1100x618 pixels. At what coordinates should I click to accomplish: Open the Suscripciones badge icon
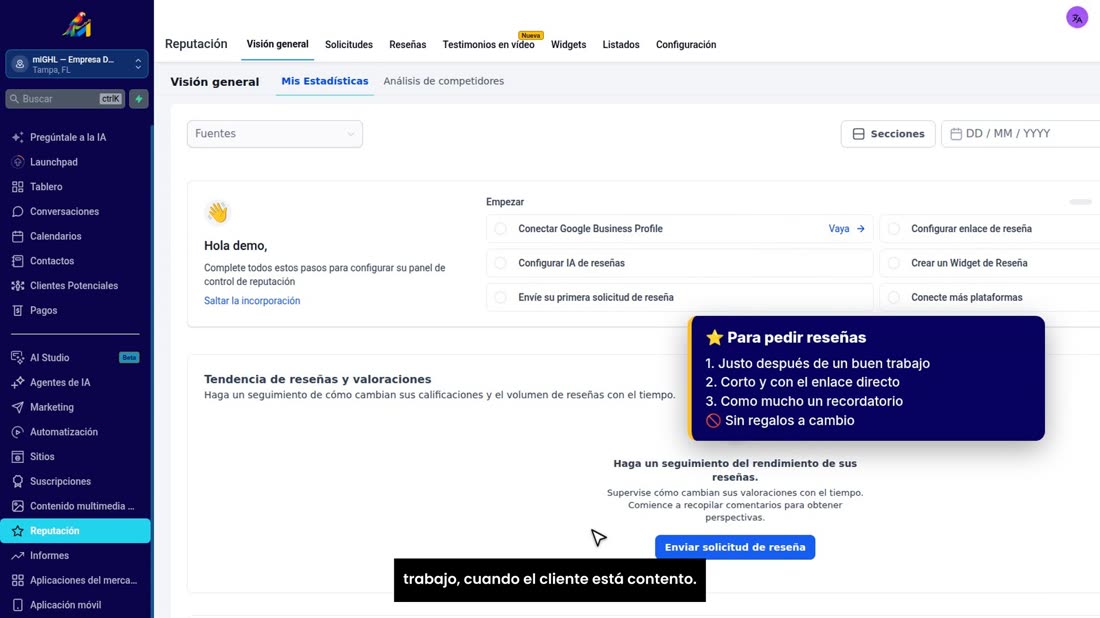tap(18, 481)
